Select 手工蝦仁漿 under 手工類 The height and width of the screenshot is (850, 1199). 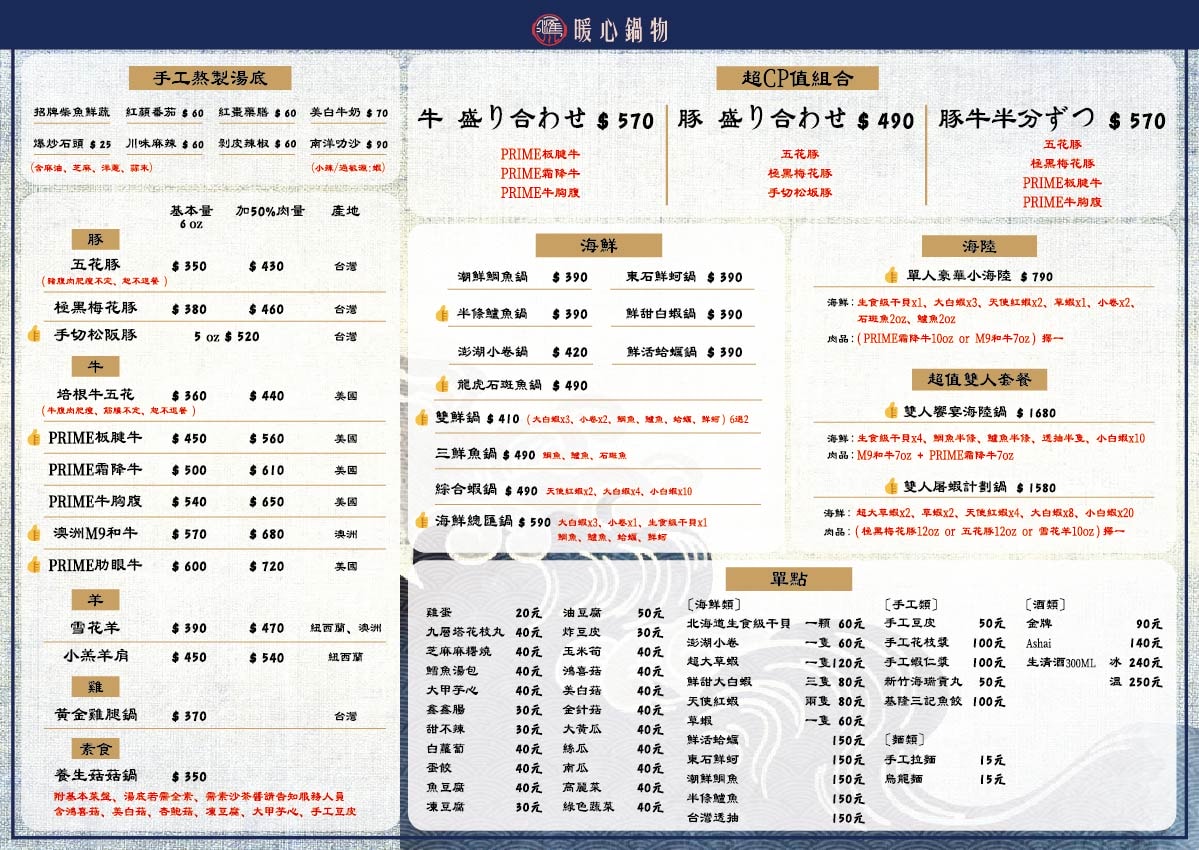tap(916, 662)
